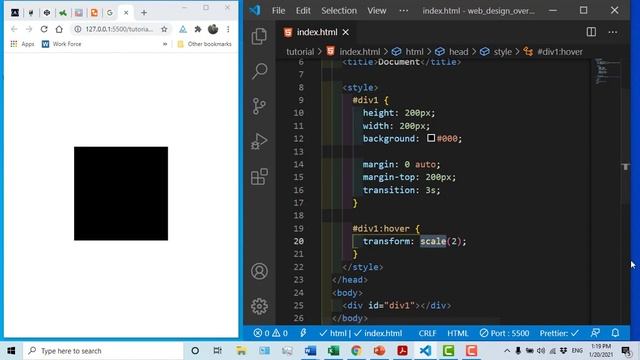Open the volume control in system tray
This screenshot has width=640, height=360.
[x=541, y=351]
